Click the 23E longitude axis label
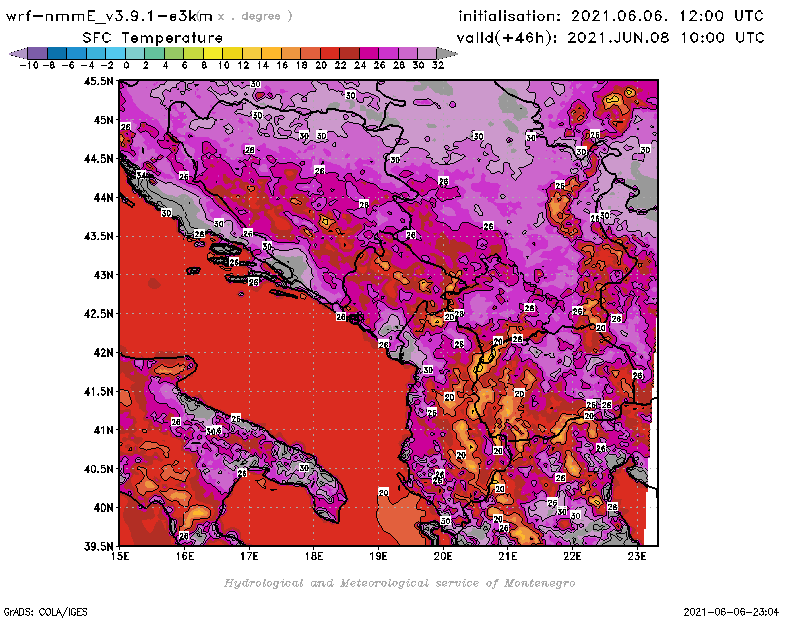The height and width of the screenshot is (618, 800). click(x=637, y=556)
